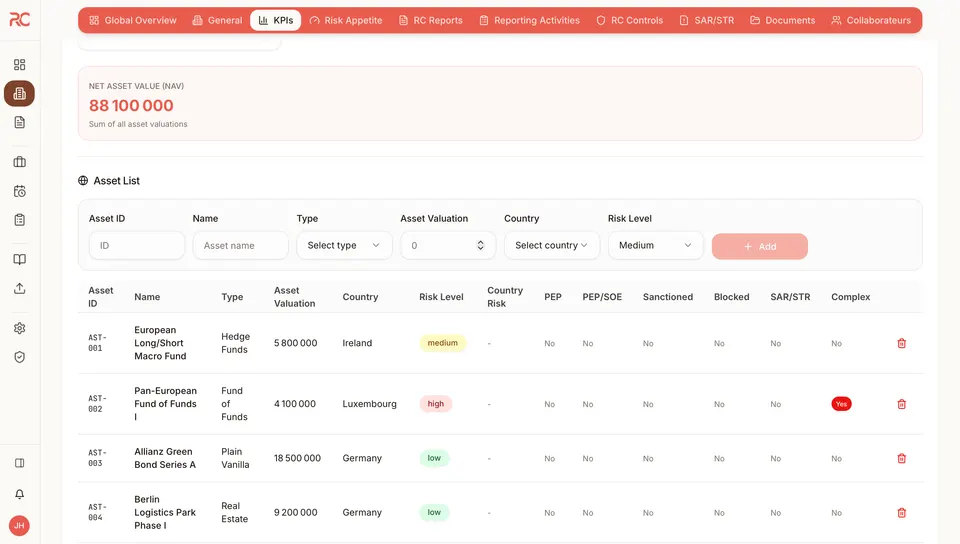Click the PEP/SOE column header
This screenshot has height=544, width=960.
point(602,297)
